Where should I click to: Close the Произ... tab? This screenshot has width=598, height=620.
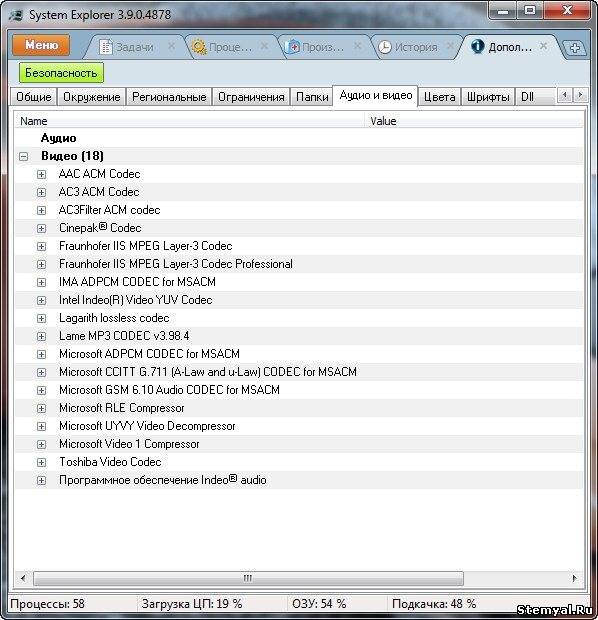pyautogui.click(x=358, y=46)
